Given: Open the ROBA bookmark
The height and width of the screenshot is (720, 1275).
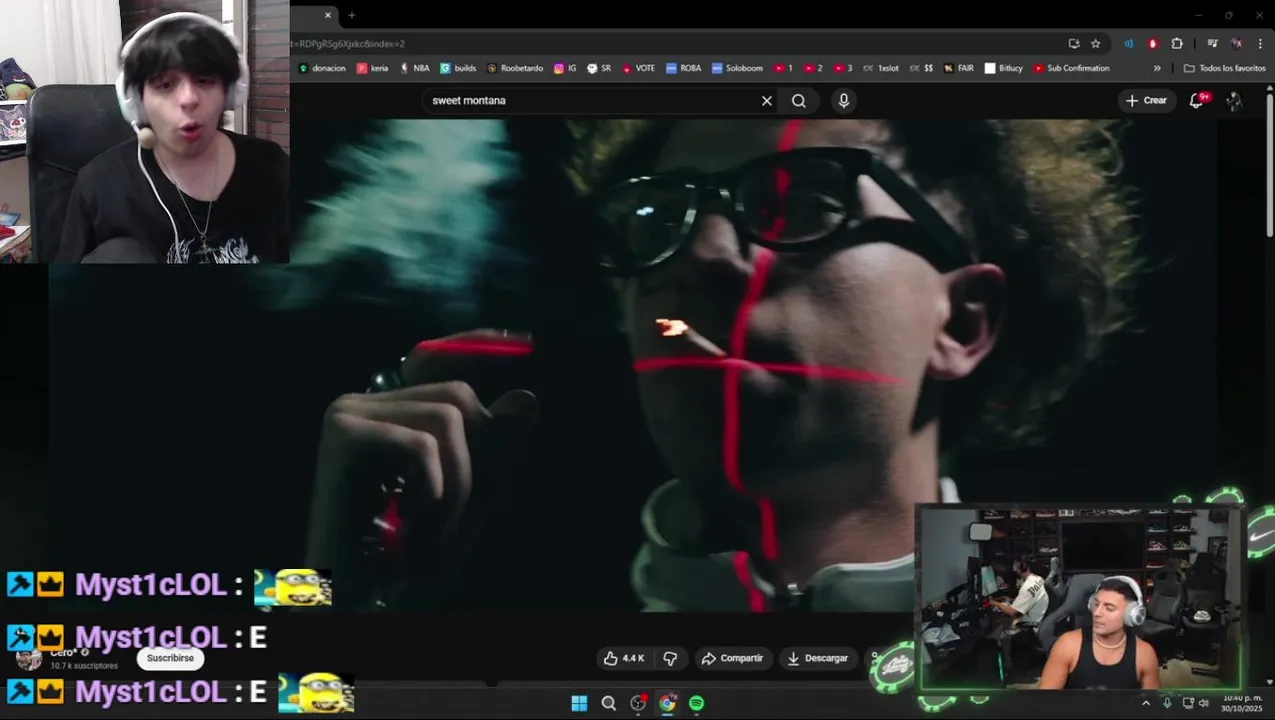Looking at the screenshot, I should tap(683, 68).
